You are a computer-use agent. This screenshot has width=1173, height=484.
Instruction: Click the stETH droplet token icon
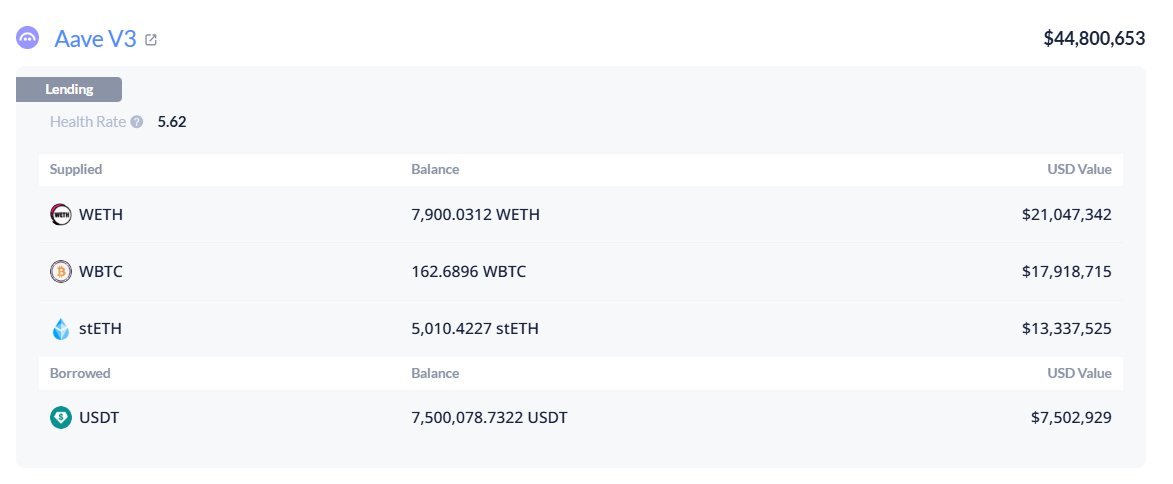[x=61, y=328]
